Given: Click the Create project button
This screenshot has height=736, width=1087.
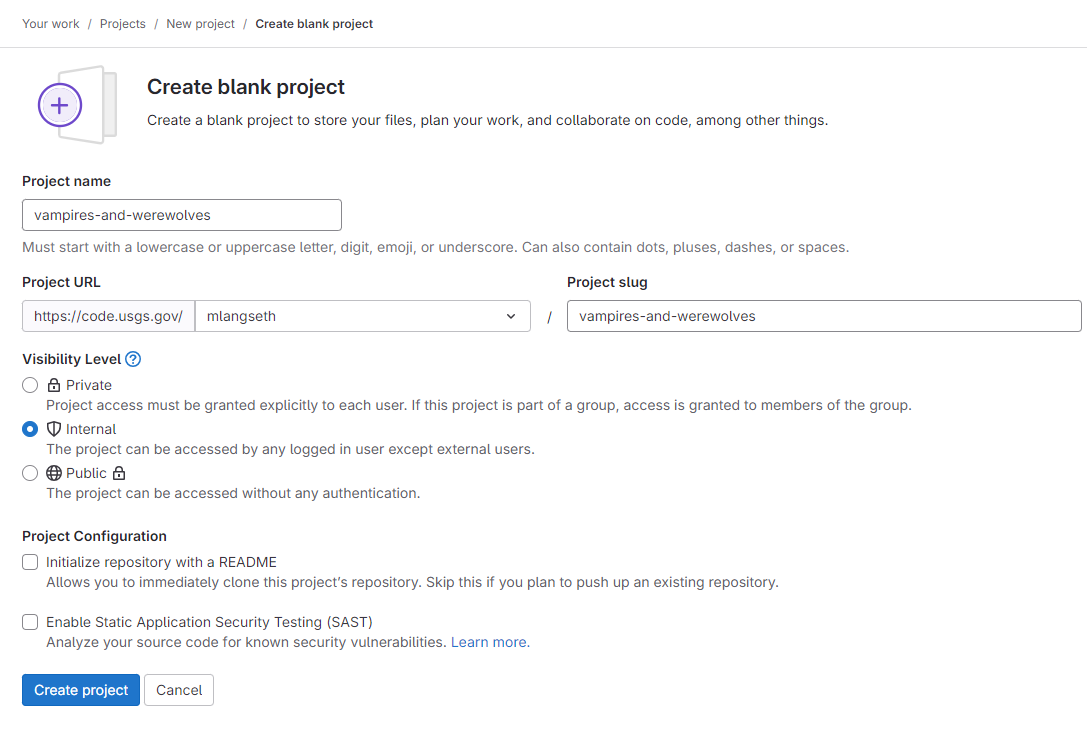Looking at the screenshot, I should click(81, 690).
